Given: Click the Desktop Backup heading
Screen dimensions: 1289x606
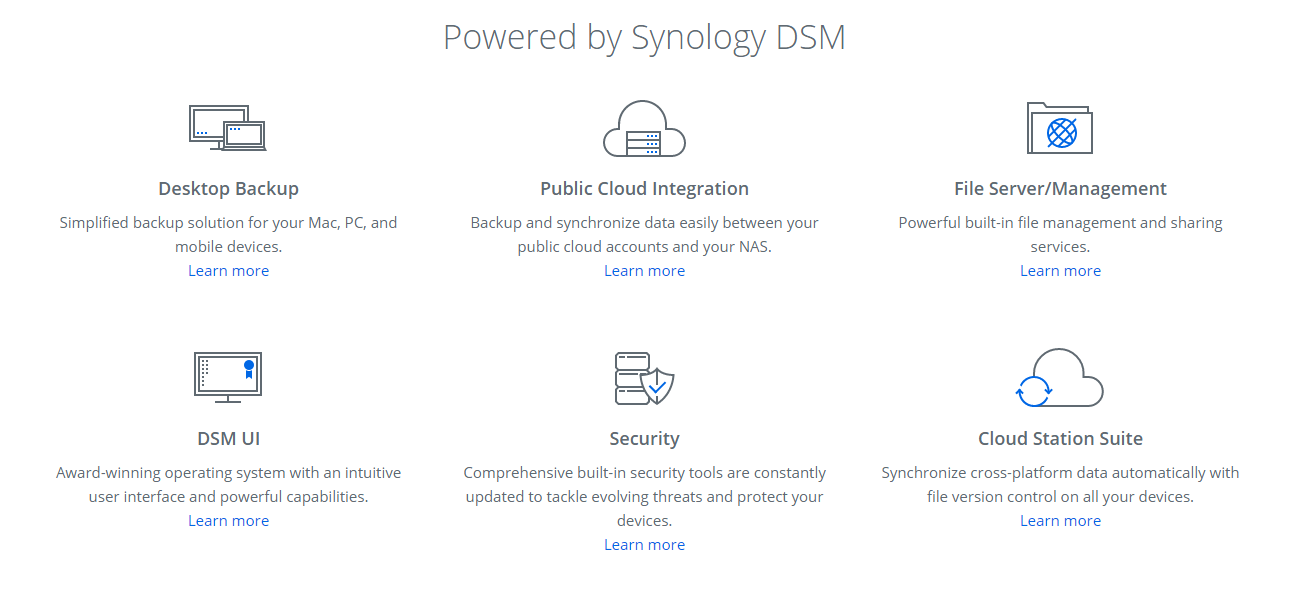Looking at the screenshot, I should coord(228,189).
